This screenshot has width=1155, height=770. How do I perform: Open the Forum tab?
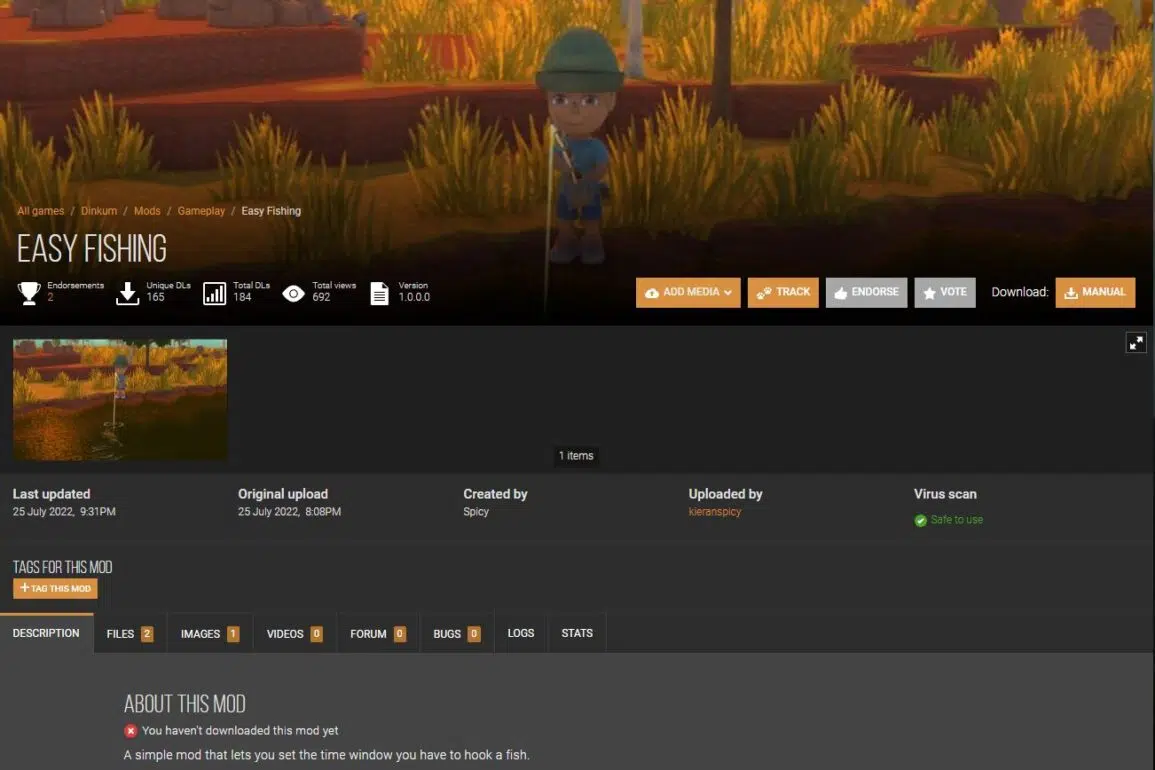pyautogui.click(x=378, y=634)
